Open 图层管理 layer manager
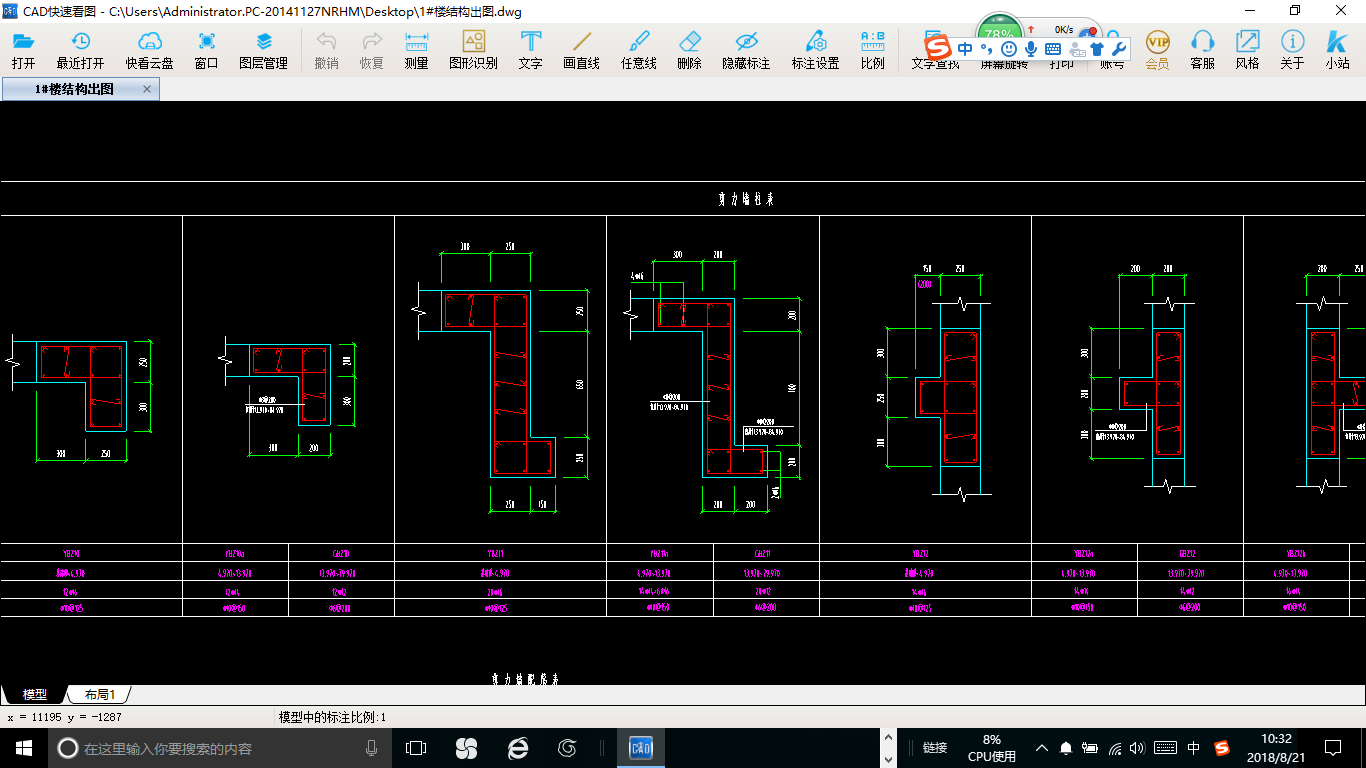1366x768 pixels. [263, 50]
